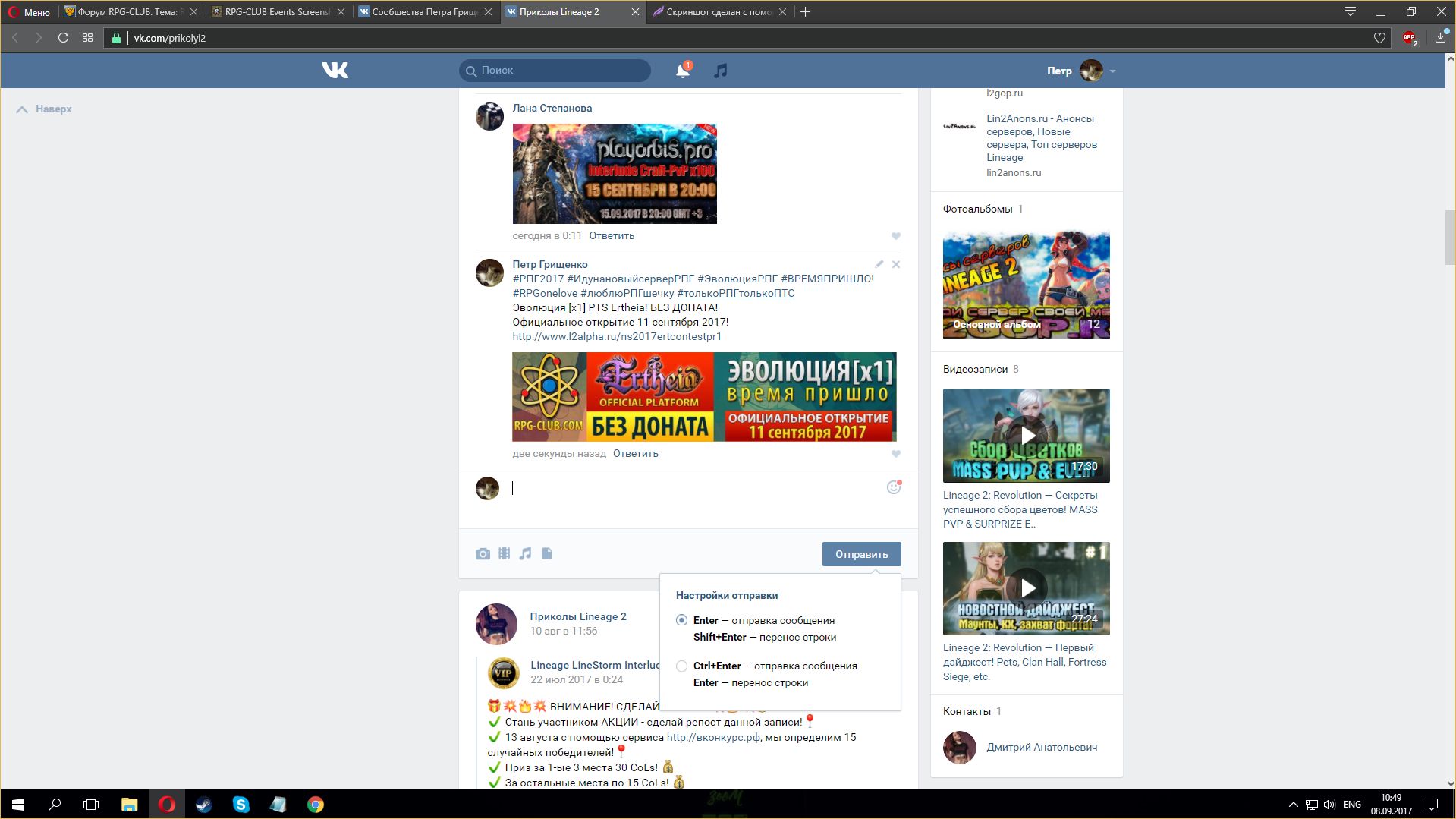Open Фотоальбомы section header

click(x=977, y=209)
